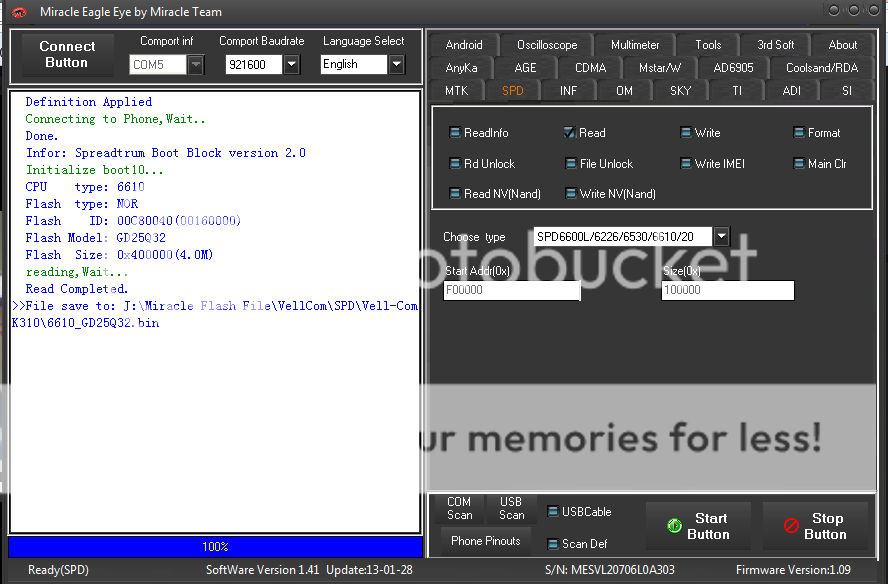The width and height of the screenshot is (888, 584).
Task: Tick the Main Clr checkbox
Action: (799, 164)
